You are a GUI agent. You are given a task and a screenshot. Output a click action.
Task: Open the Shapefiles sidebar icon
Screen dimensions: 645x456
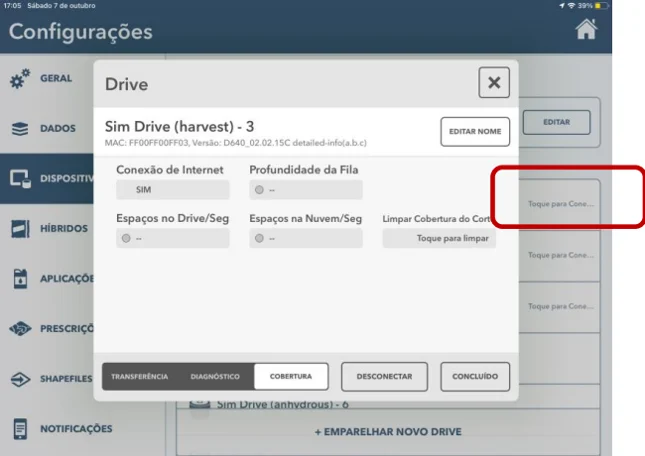20,379
